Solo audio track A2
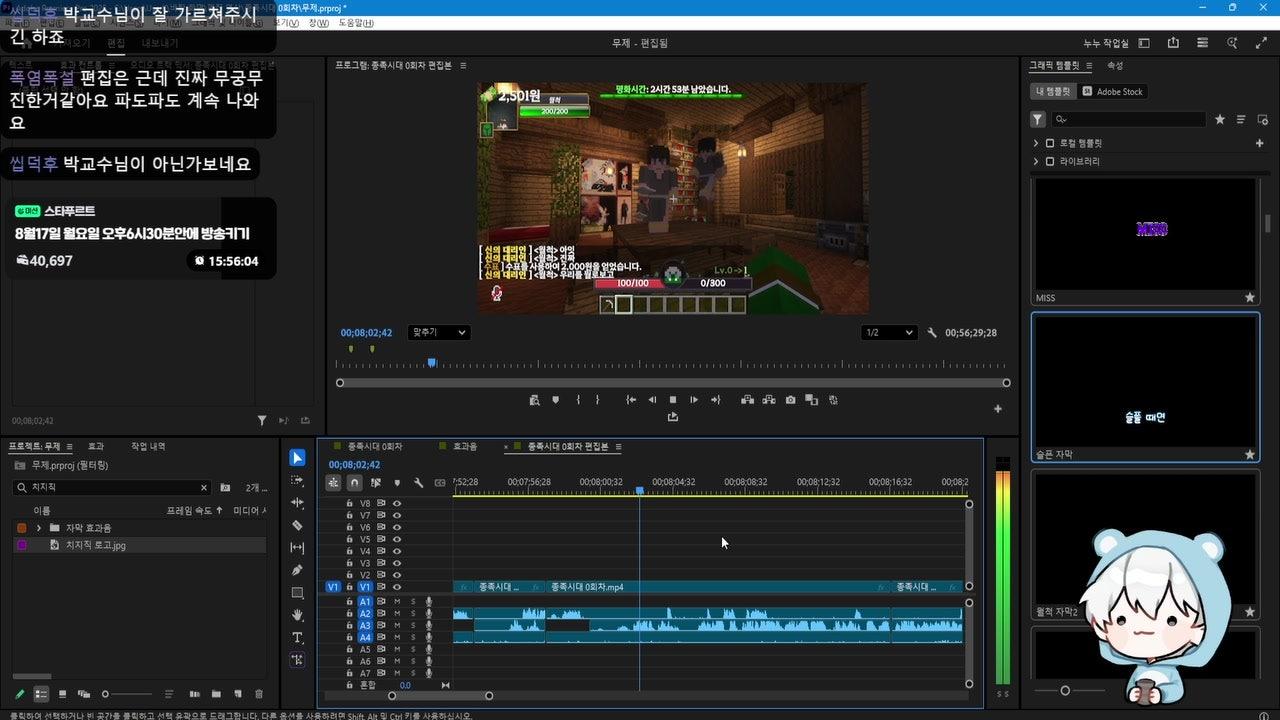The image size is (1280, 720). click(413, 614)
